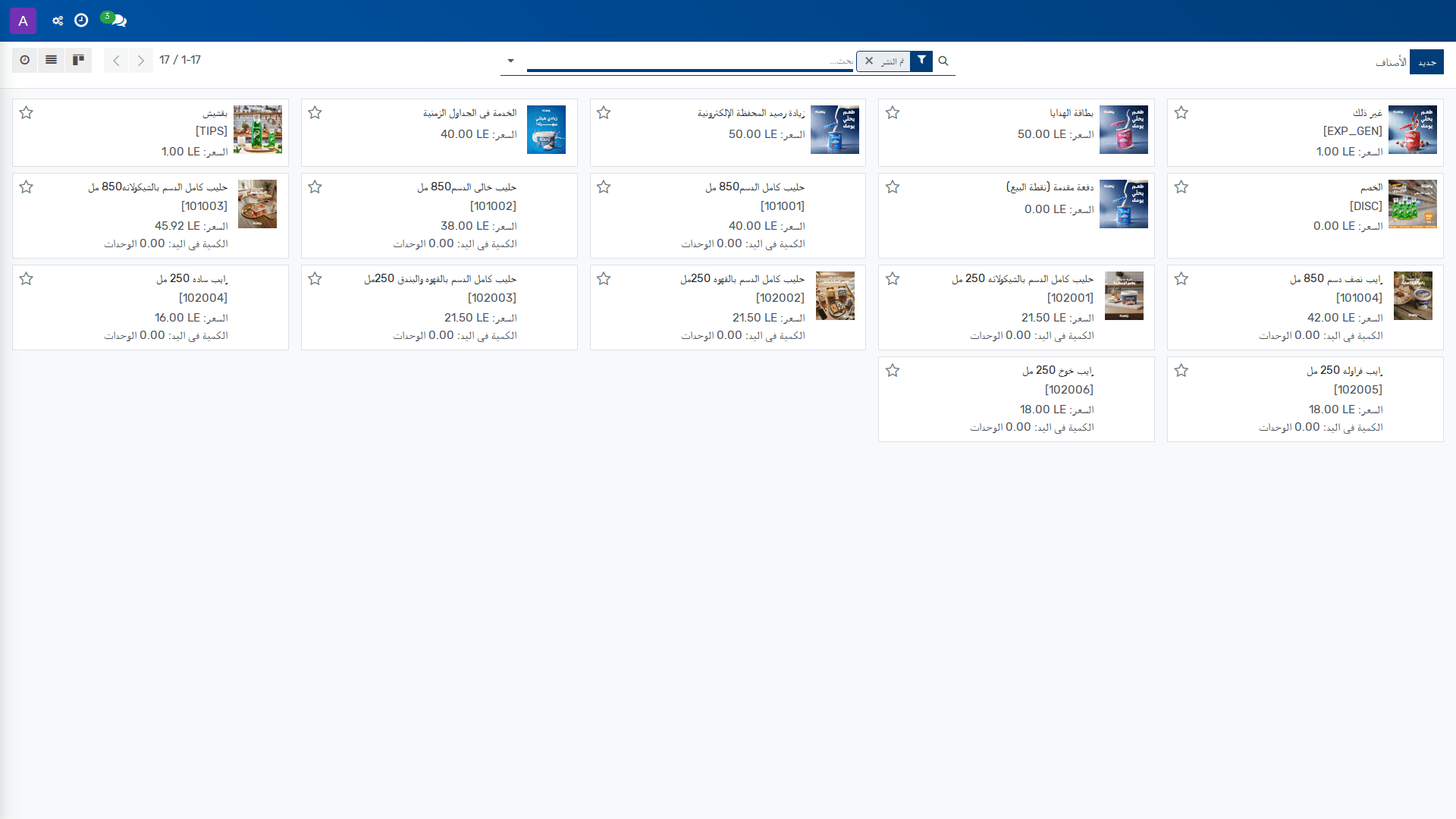Screen dimensions: 1456x819
Task: Click the 42.00 LE price text
Action: click(1332, 318)
